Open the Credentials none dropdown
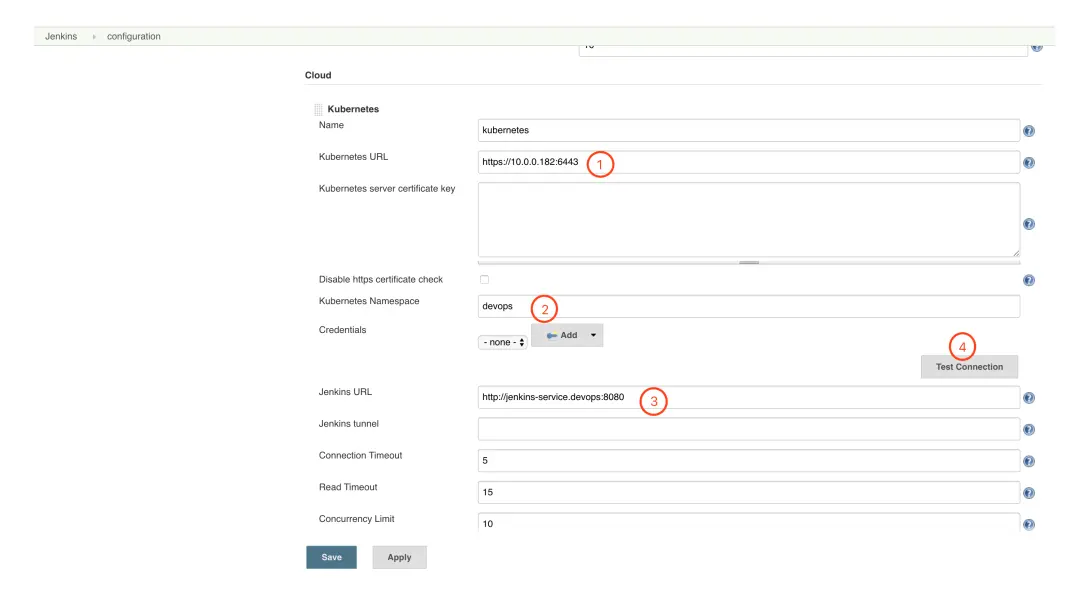Image resolution: width=1088 pixels, height=592 pixels. 502,342
